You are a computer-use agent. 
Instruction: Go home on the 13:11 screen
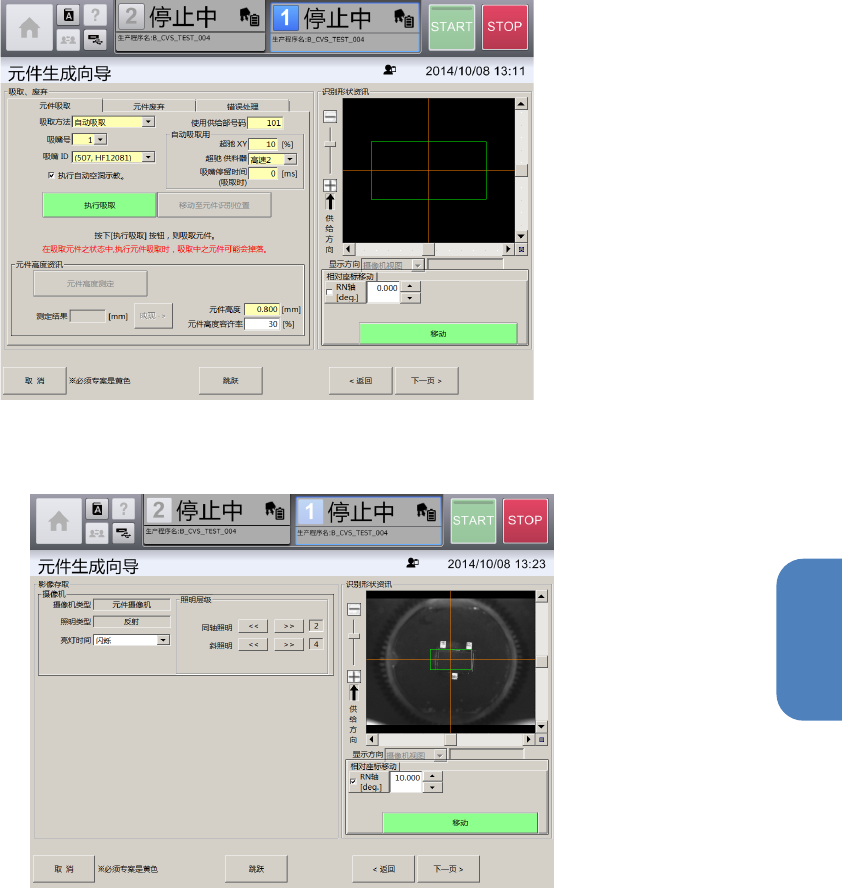(x=29, y=27)
